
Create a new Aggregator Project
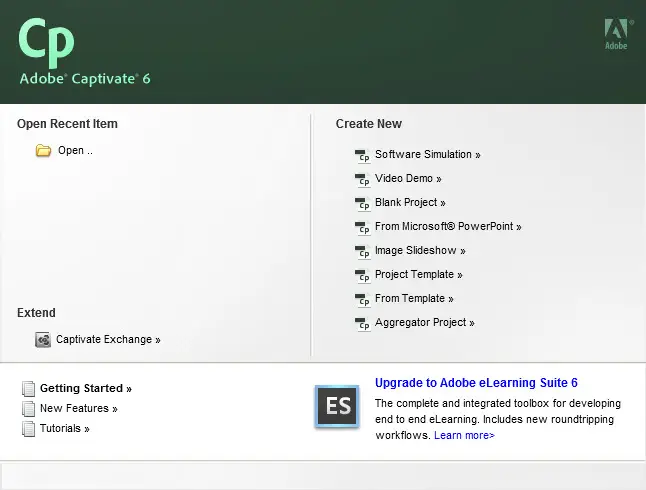coord(425,322)
